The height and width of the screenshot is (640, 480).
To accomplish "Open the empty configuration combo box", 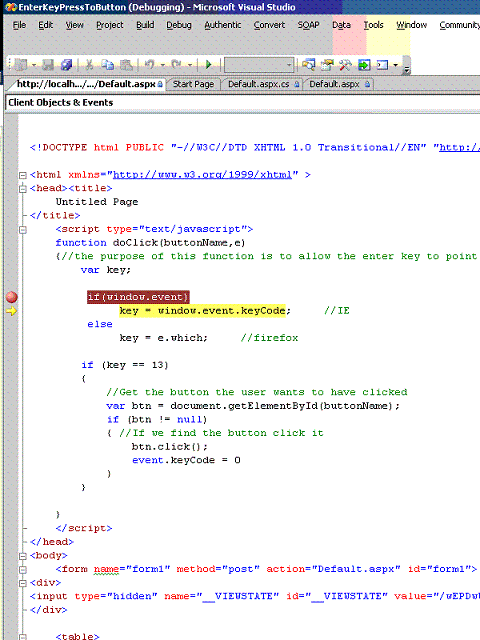I will point(259,65).
